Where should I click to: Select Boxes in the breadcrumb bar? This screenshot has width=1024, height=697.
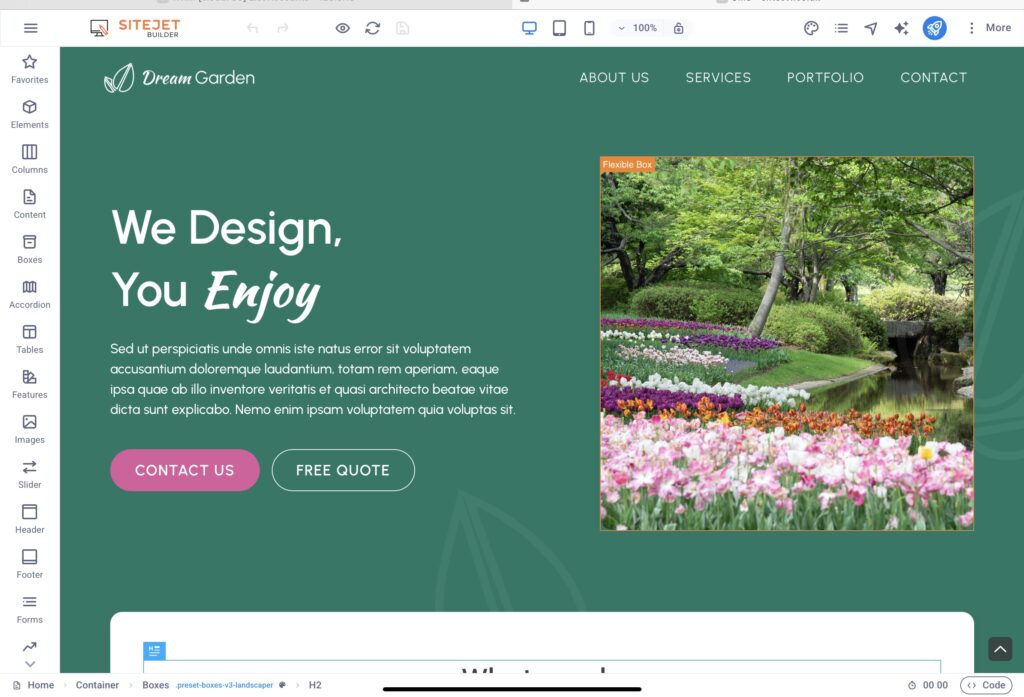coord(155,685)
